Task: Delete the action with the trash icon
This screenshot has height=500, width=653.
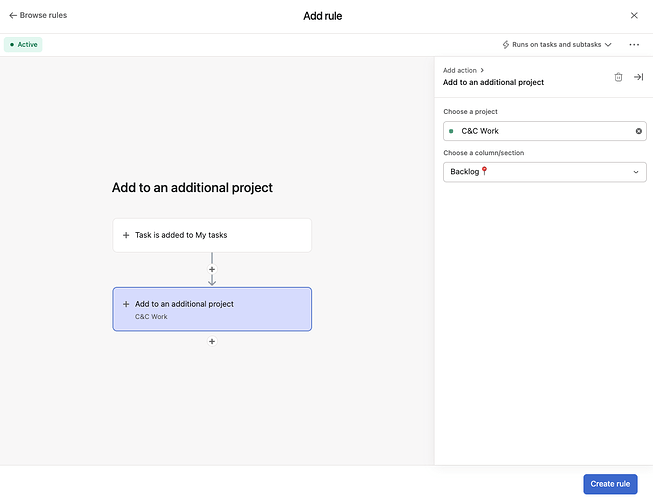Action: (618, 77)
